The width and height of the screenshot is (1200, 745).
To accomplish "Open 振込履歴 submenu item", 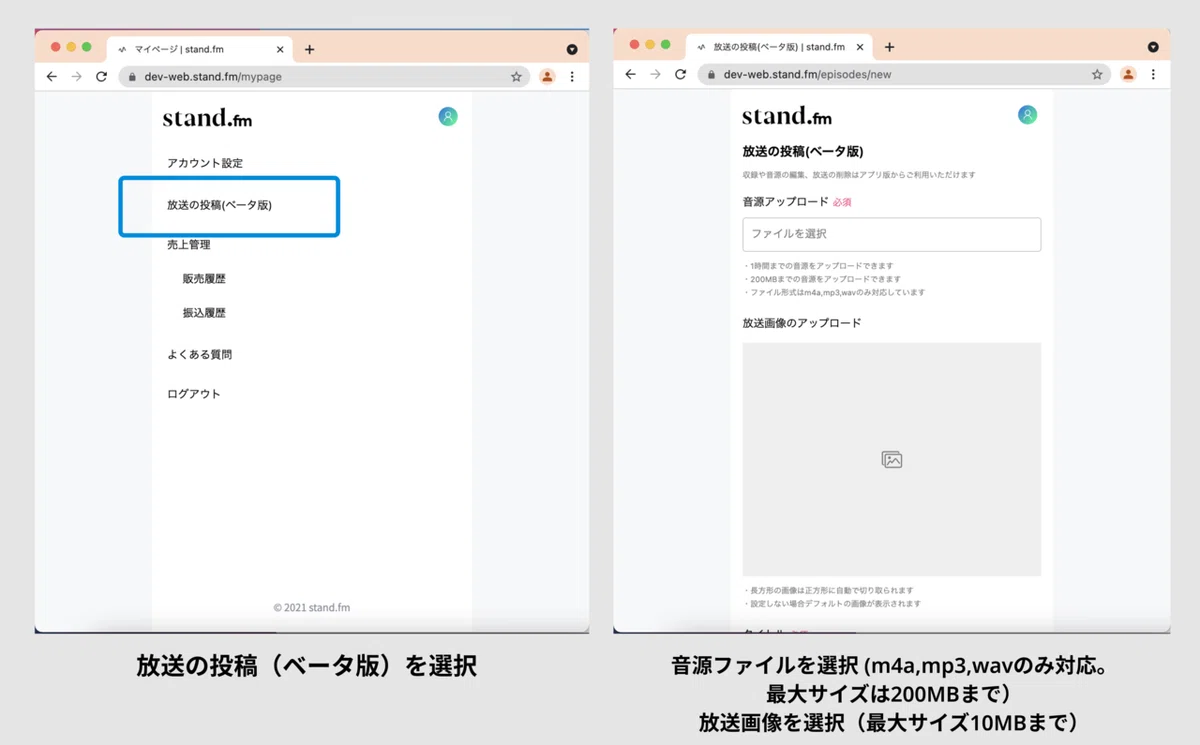I will (204, 313).
